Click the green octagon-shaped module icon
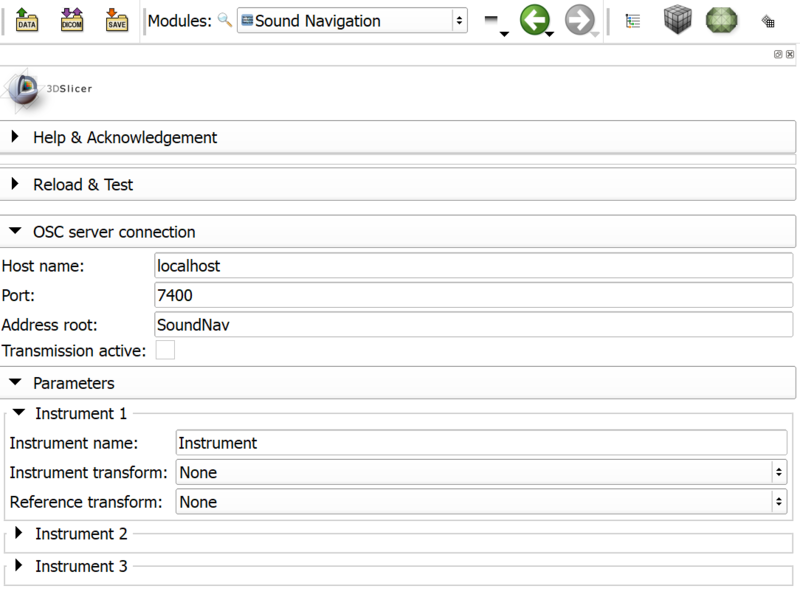 (x=721, y=20)
